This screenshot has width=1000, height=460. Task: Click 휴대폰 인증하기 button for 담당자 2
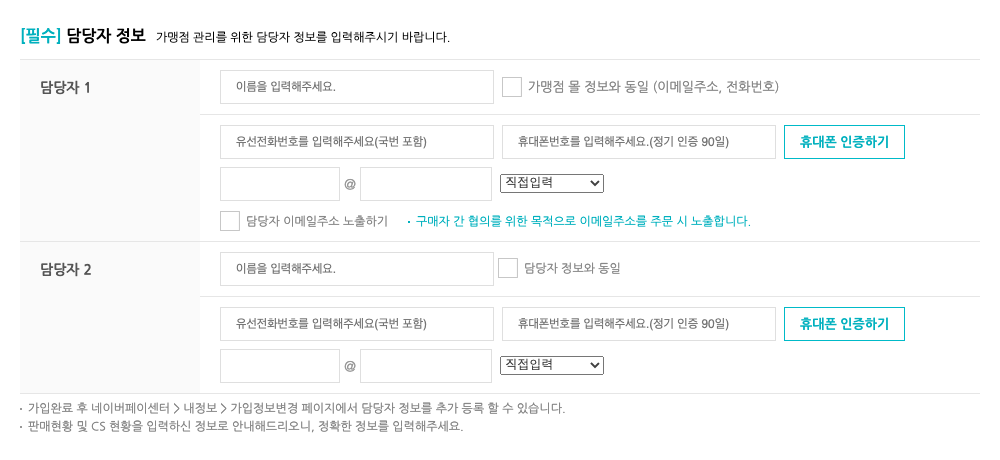tap(844, 324)
